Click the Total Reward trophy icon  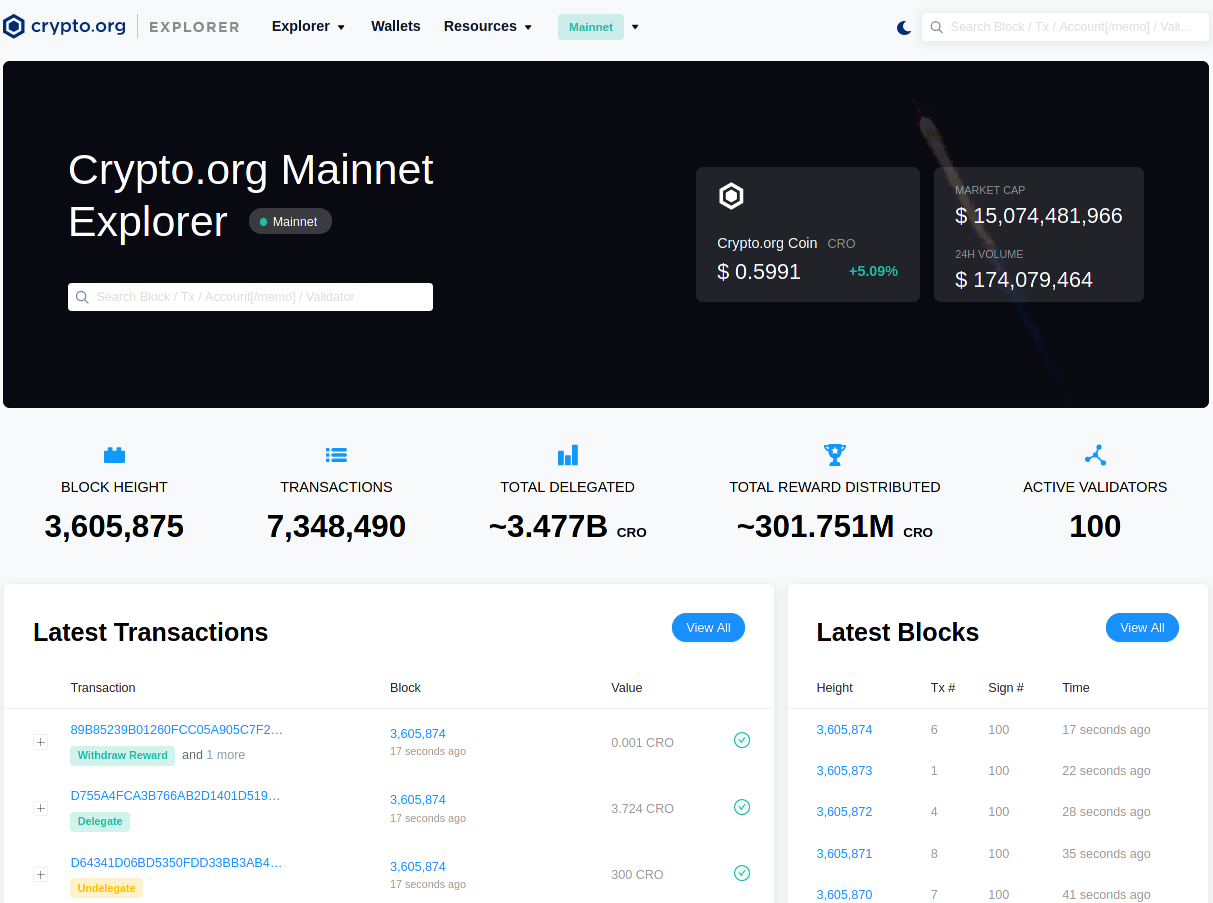pyautogui.click(x=835, y=455)
